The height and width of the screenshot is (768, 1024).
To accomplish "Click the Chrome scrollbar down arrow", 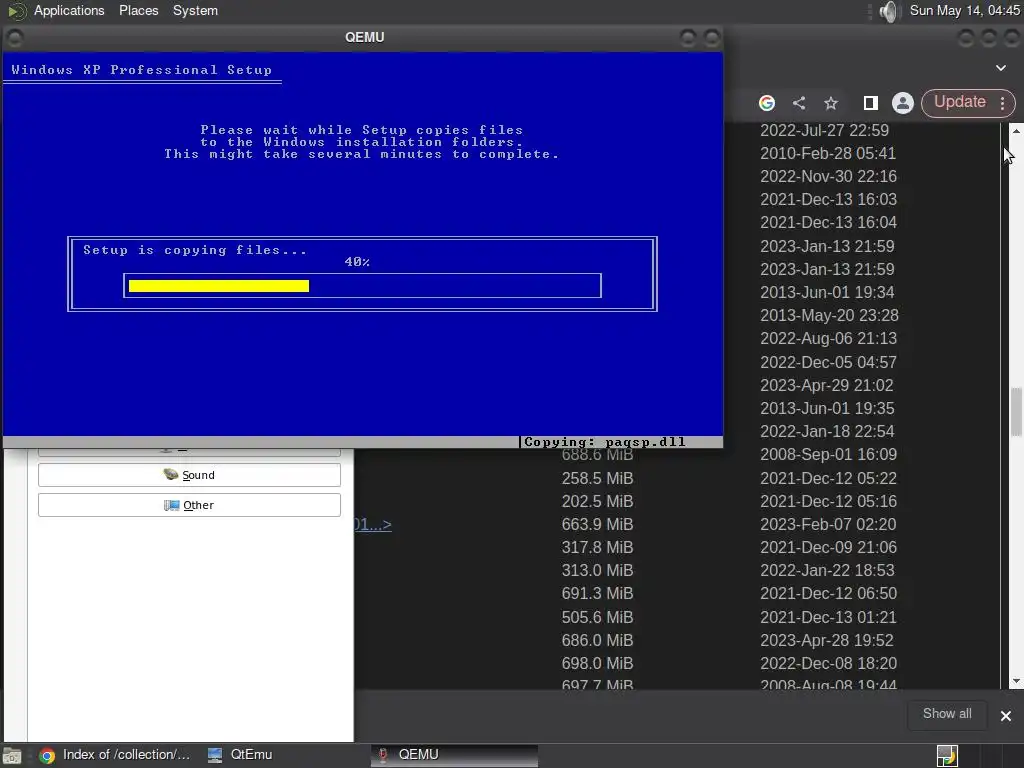I will point(1016,681).
